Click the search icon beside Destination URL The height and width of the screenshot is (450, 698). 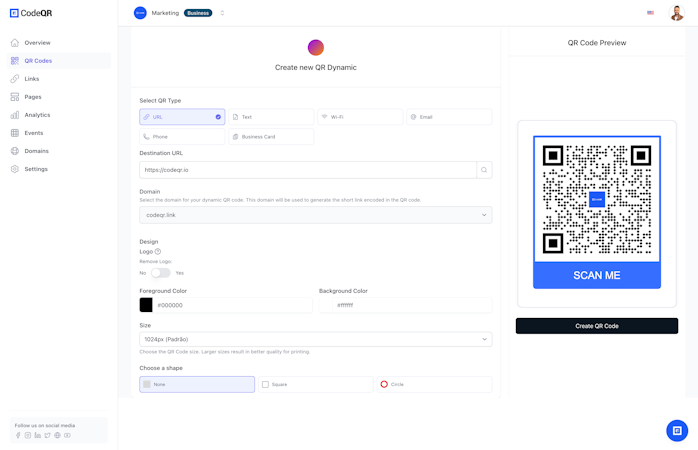[484, 170]
